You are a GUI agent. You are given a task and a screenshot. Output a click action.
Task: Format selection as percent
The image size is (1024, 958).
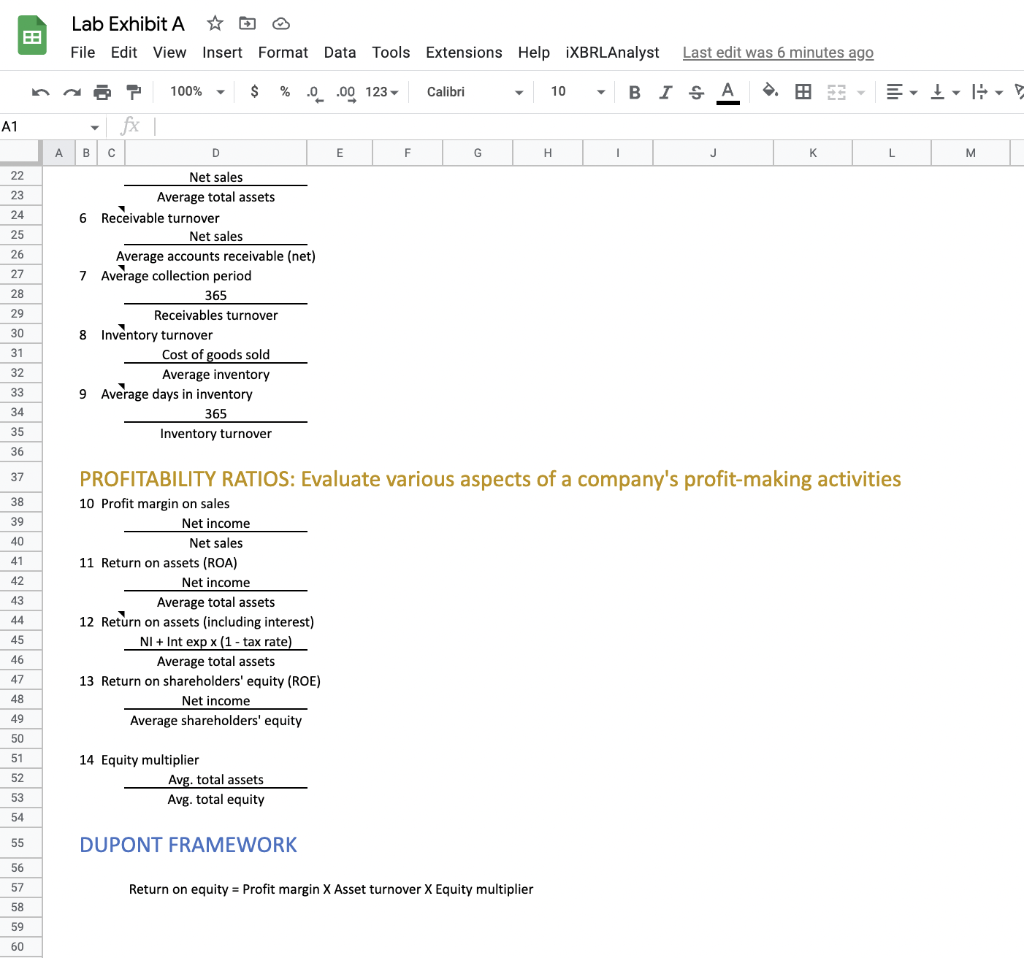[283, 91]
